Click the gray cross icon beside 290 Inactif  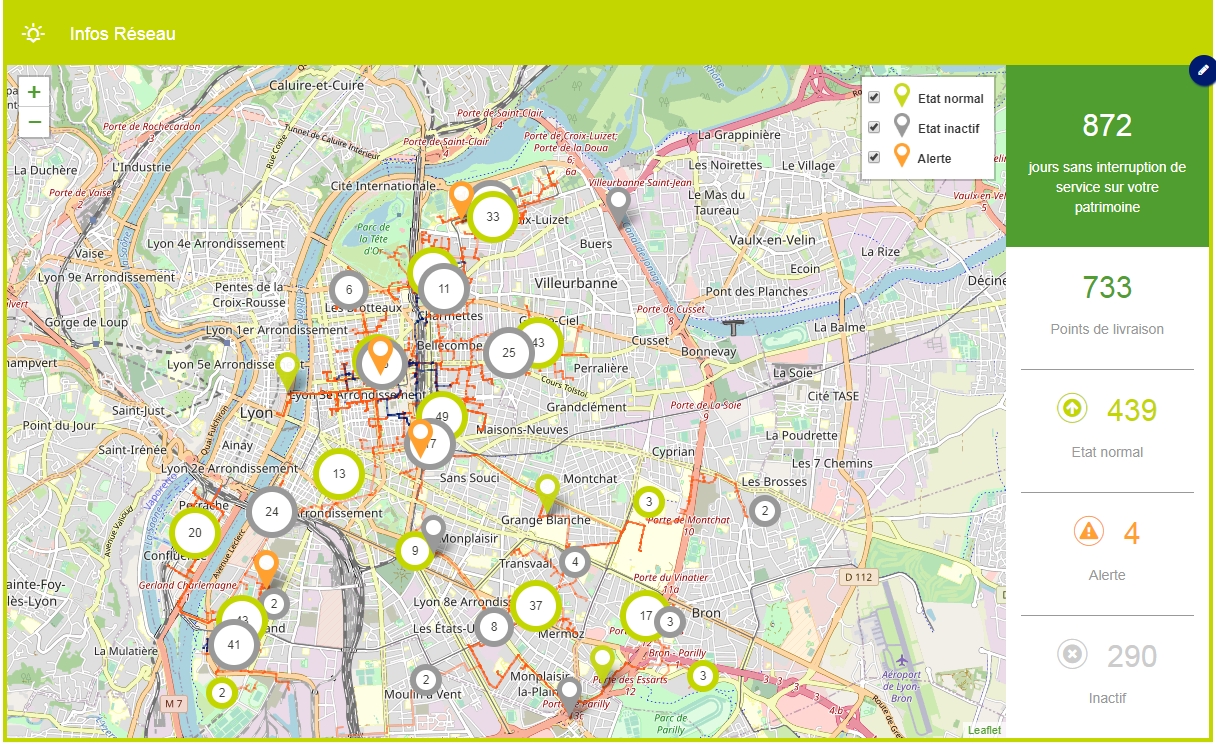pos(1072,655)
